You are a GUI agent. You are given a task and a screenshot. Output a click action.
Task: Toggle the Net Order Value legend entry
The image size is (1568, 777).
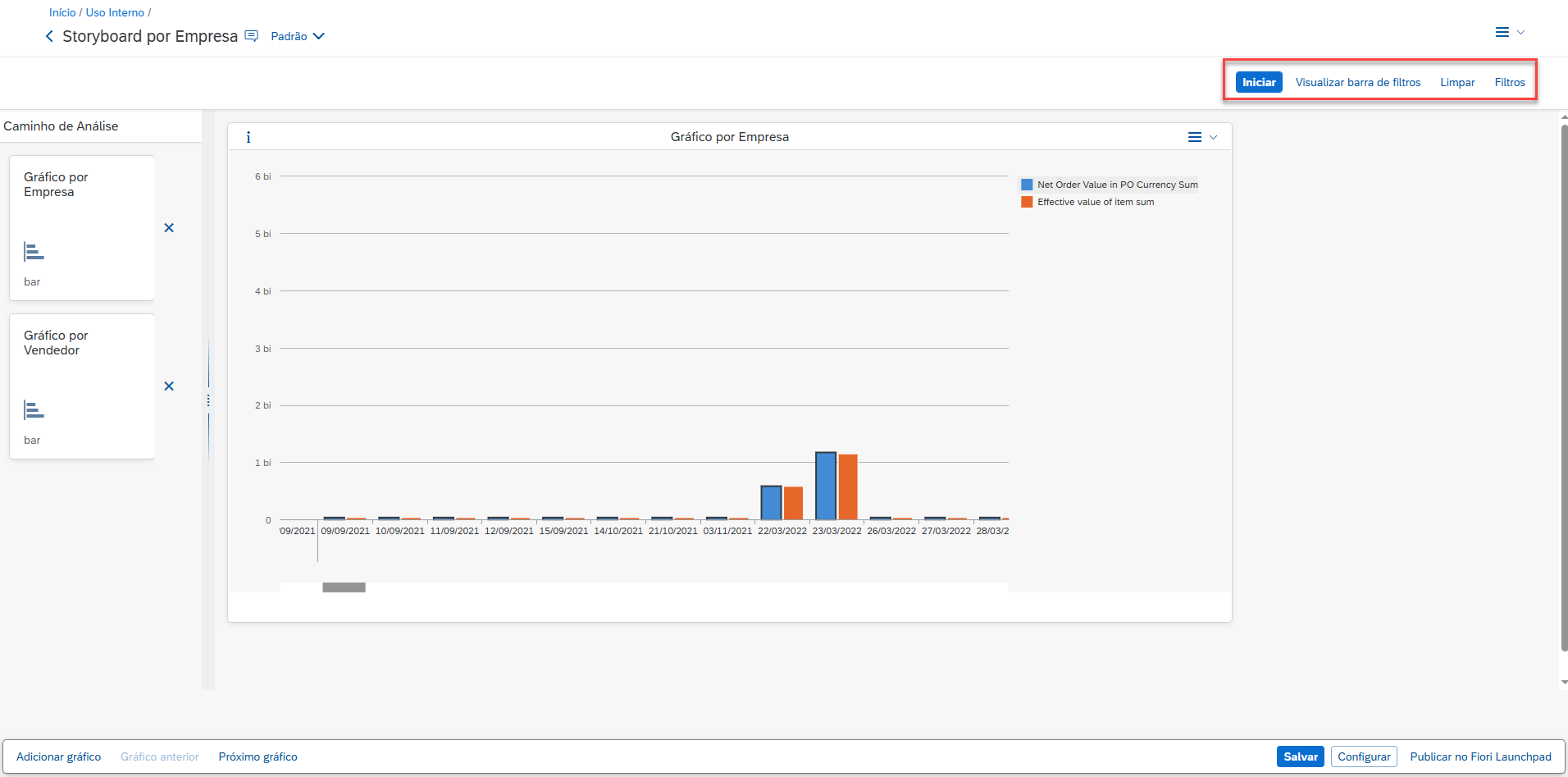click(1109, 185)
